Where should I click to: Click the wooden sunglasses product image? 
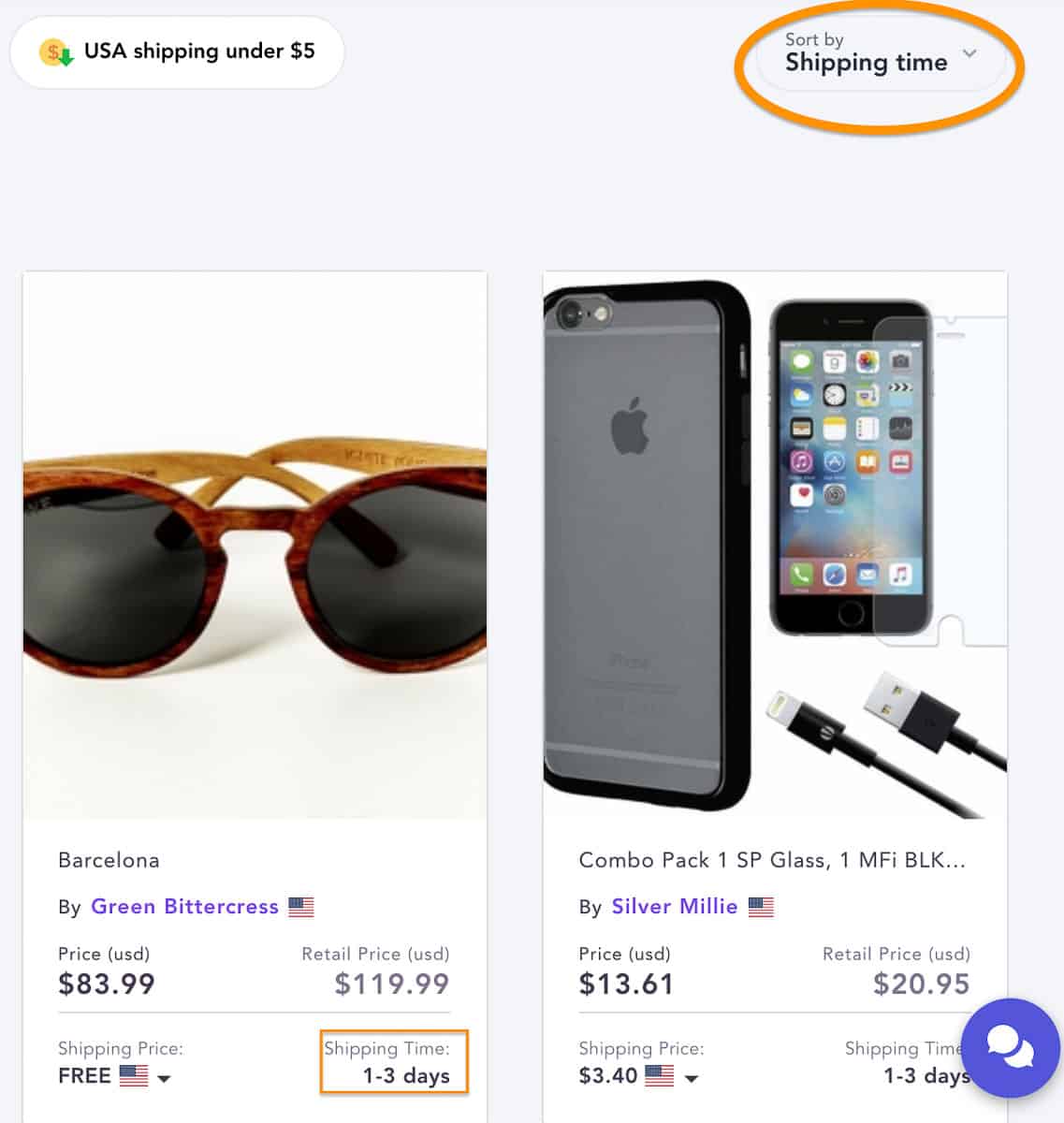(255, 549)
